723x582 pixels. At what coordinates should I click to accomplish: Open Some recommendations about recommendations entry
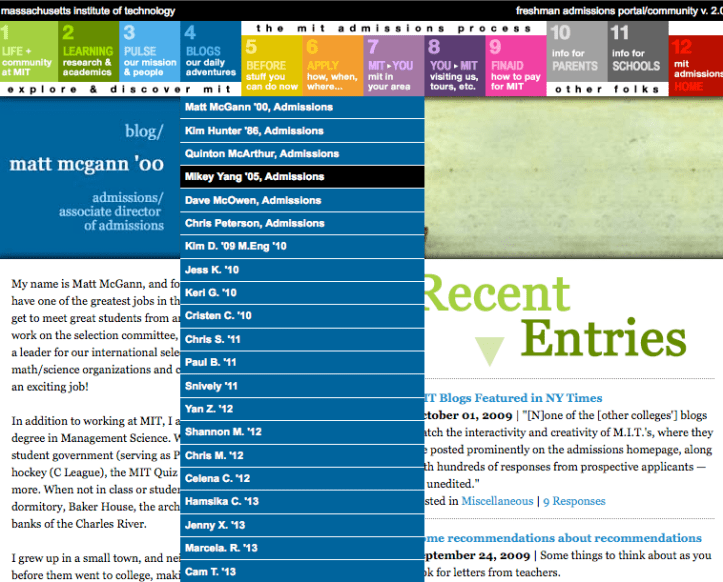(563, 538)
